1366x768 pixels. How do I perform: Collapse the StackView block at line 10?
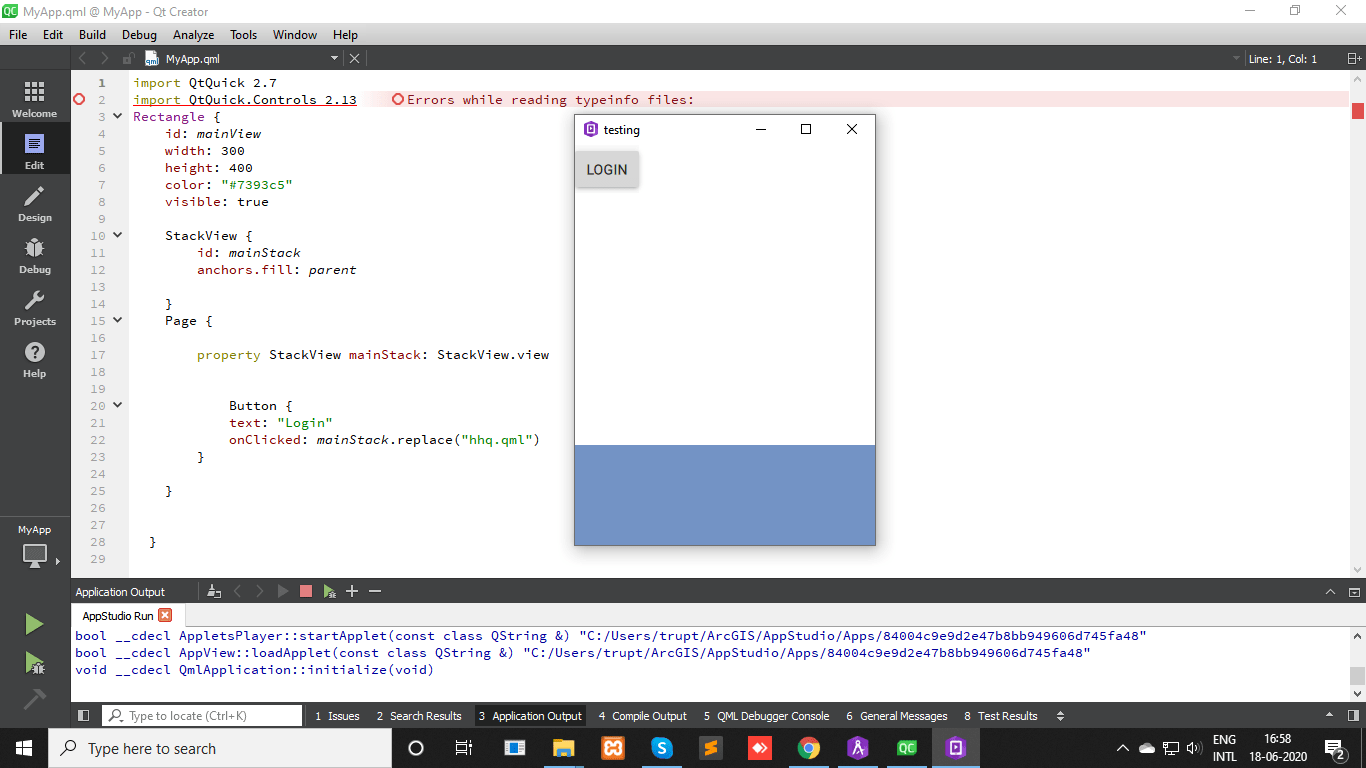pos(118,236)
